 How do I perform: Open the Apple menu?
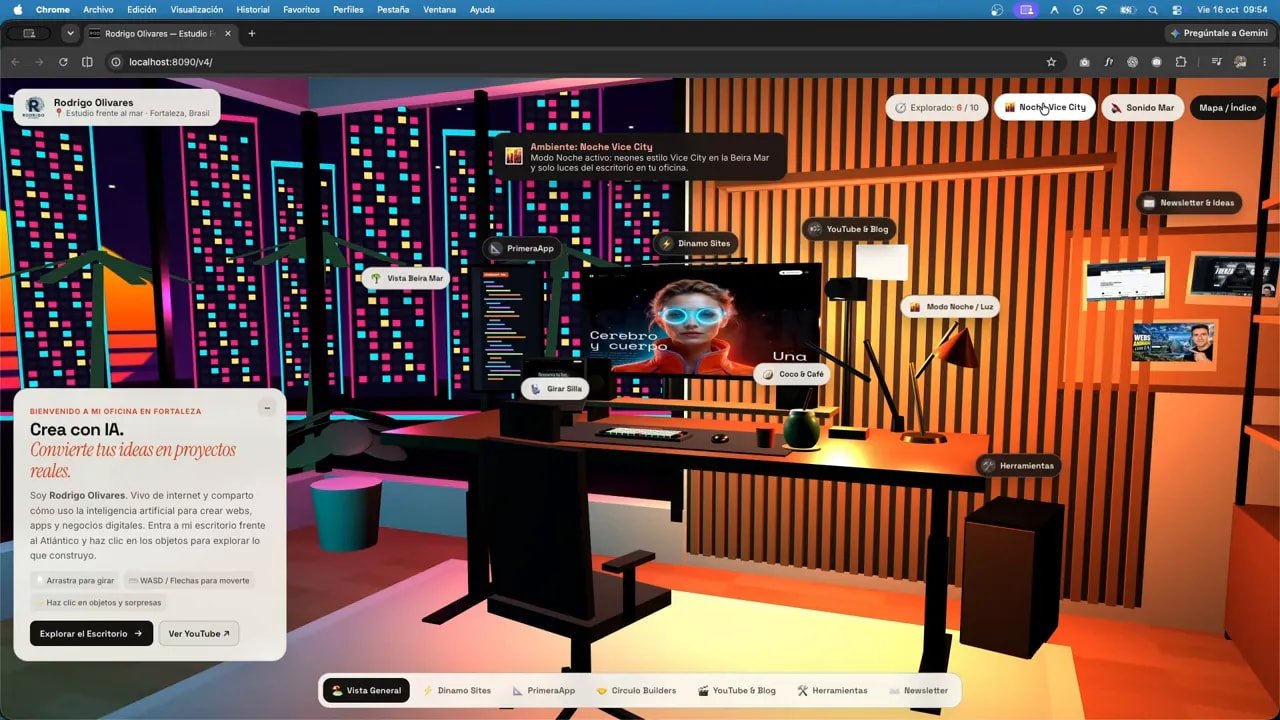tap(17, 9)
